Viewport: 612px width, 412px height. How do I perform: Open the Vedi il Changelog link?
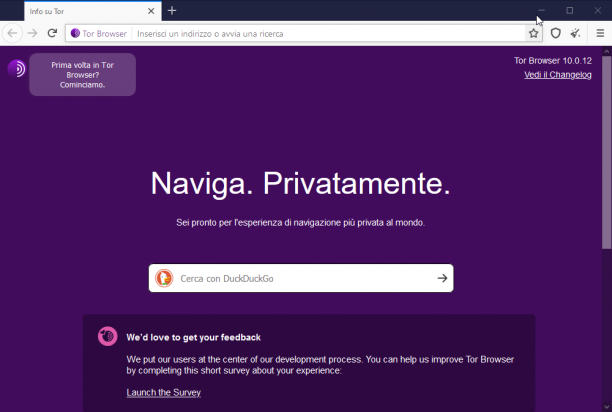(x=558, y=75)
